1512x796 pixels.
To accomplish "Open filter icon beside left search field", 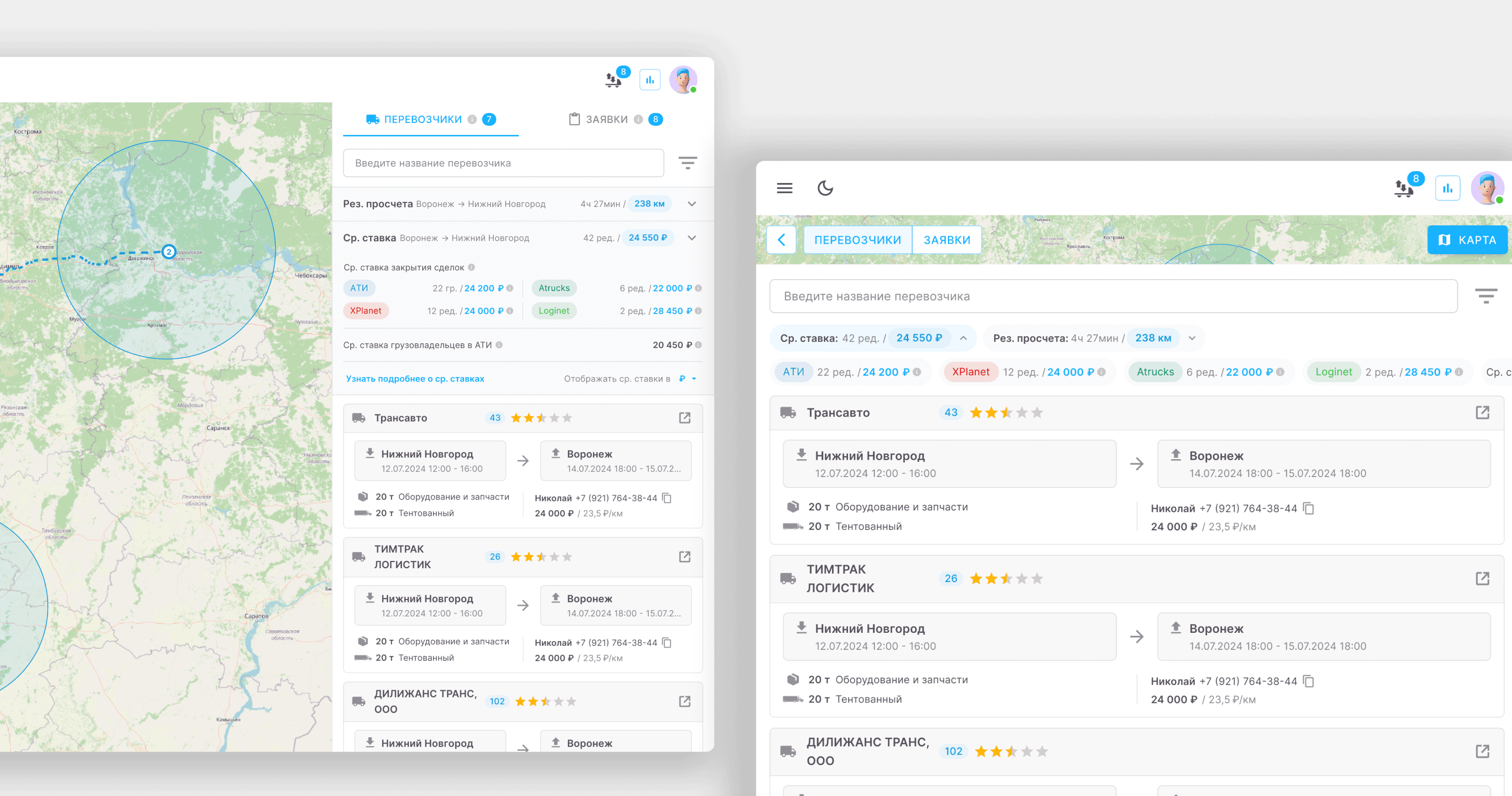I will (687, 163).
